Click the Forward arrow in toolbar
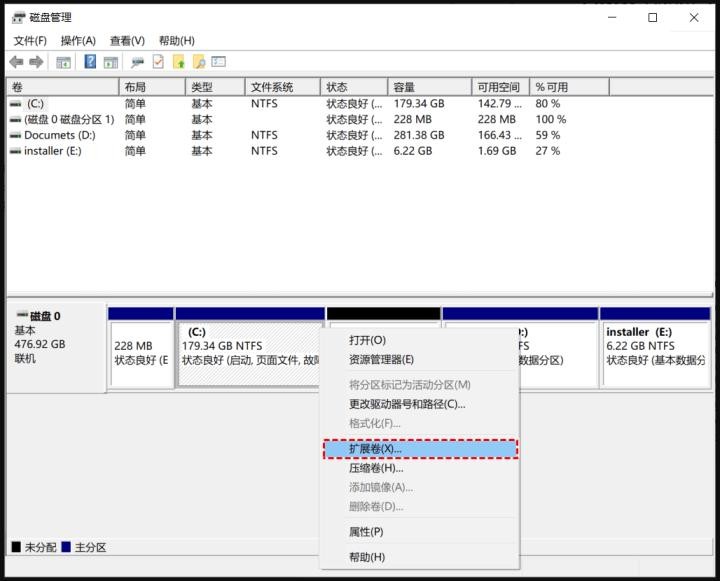The image size is (720, 581). pyautogui.click(x=36, y=62)
